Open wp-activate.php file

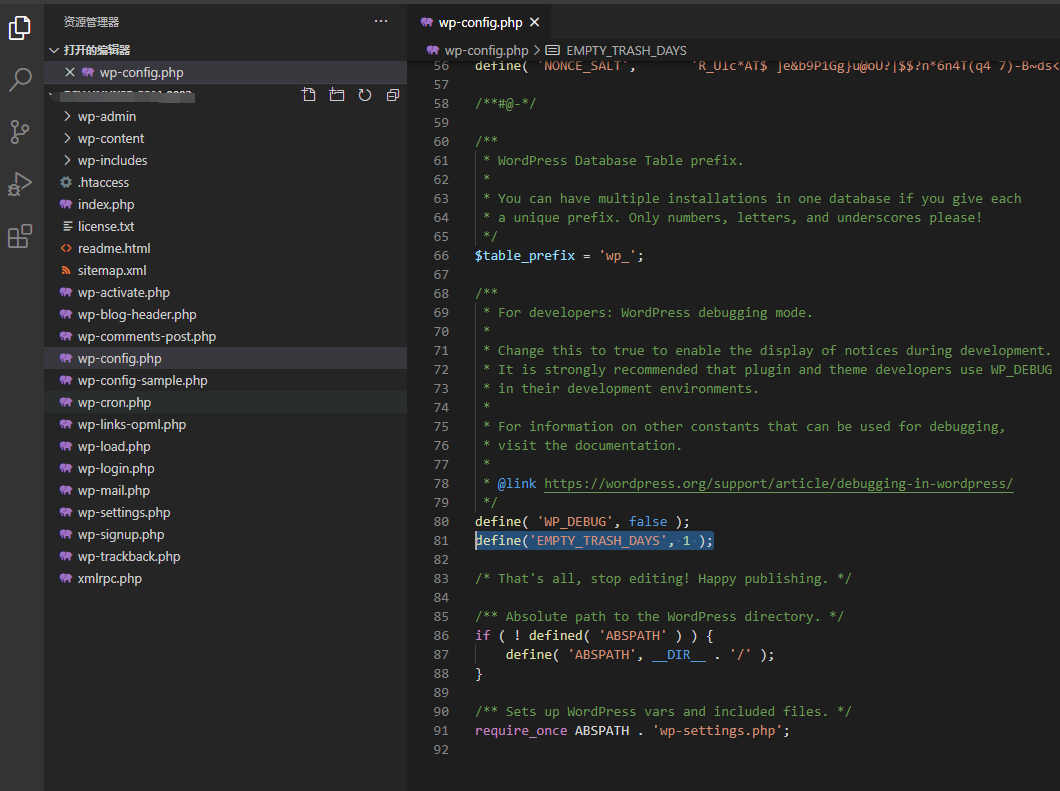(x=226, y=293)
